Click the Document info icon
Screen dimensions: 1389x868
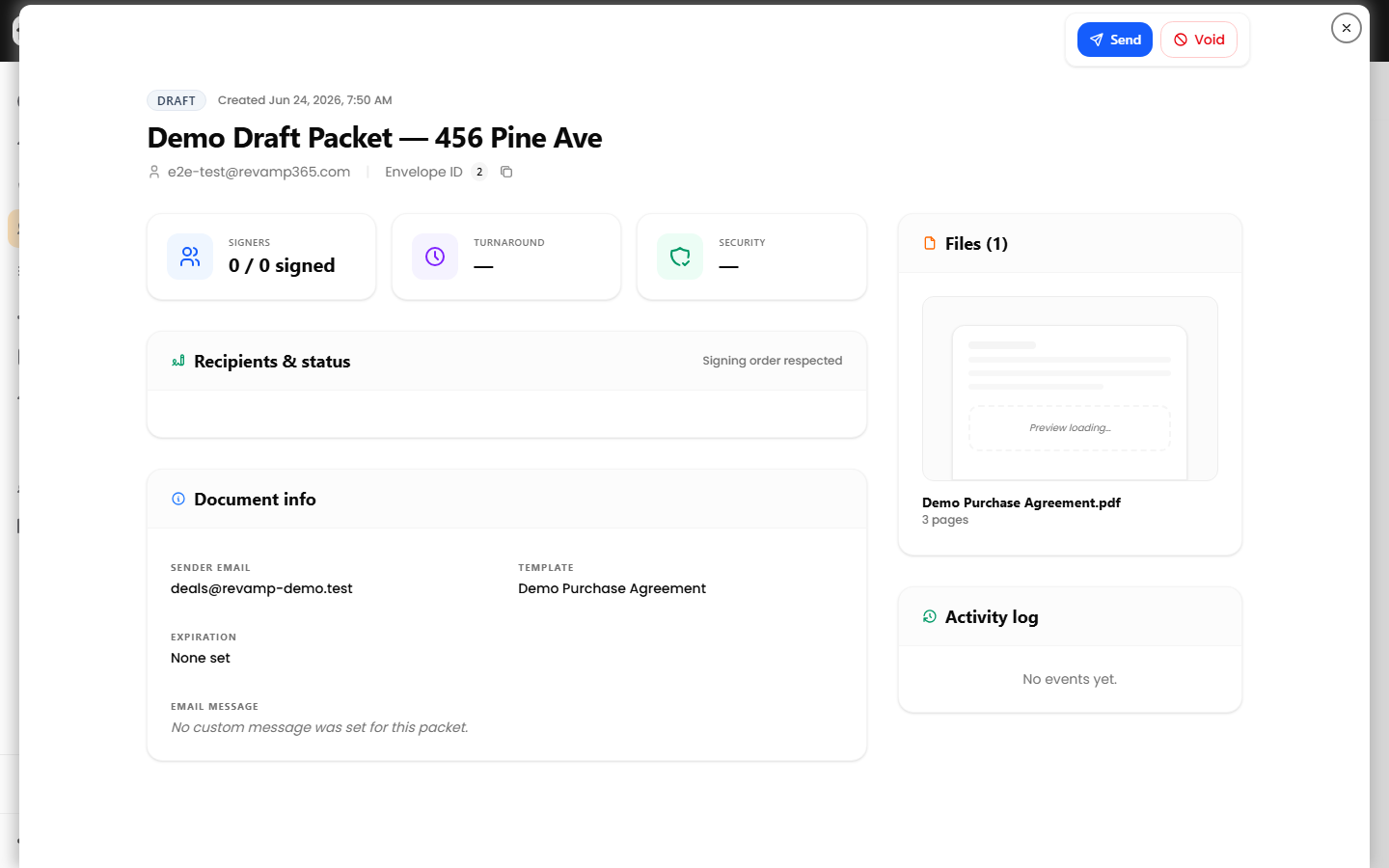coord(178,499)
